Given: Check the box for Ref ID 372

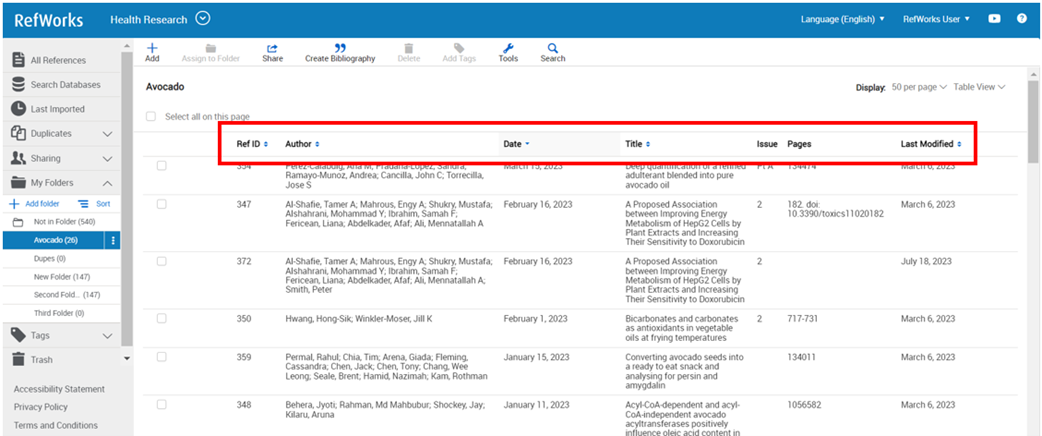Looking at the screenshot, I should click(161, 261).
